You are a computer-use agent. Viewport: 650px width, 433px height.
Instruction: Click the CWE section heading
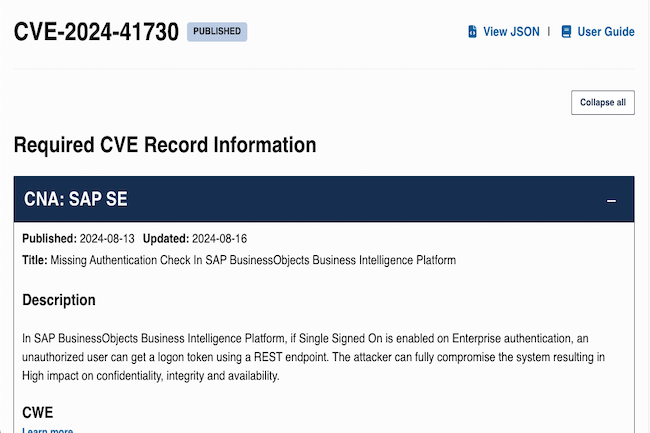coord(39,411)
